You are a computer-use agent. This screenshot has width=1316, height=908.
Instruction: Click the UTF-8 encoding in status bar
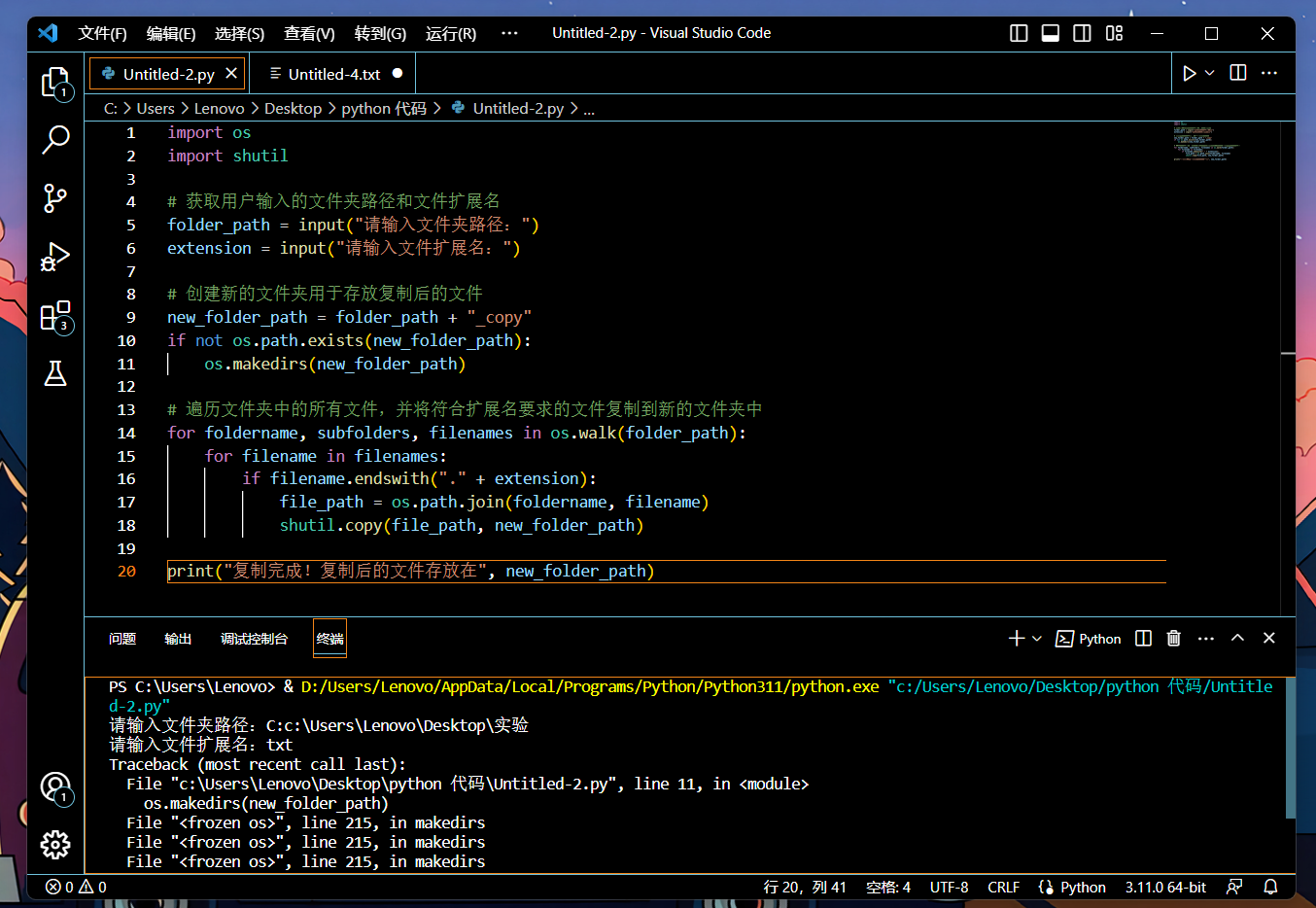click(949, 887)
